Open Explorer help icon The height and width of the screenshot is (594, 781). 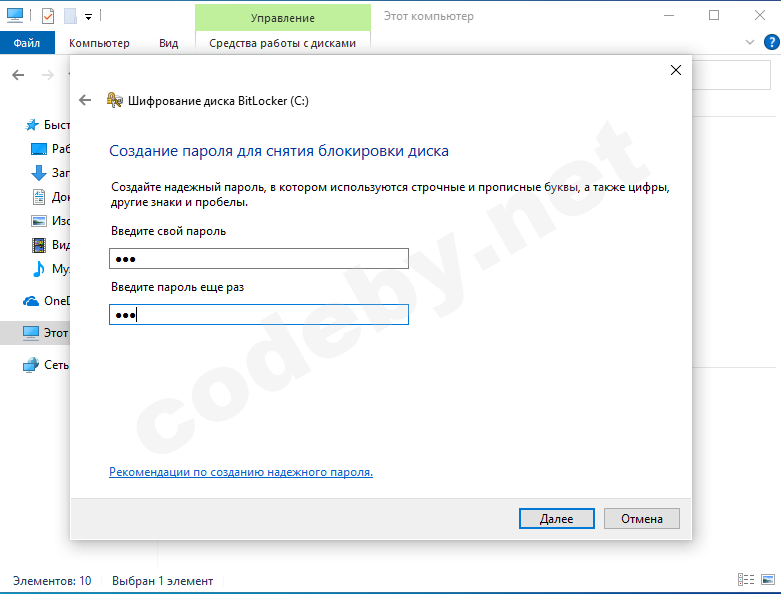coord(771,42)
